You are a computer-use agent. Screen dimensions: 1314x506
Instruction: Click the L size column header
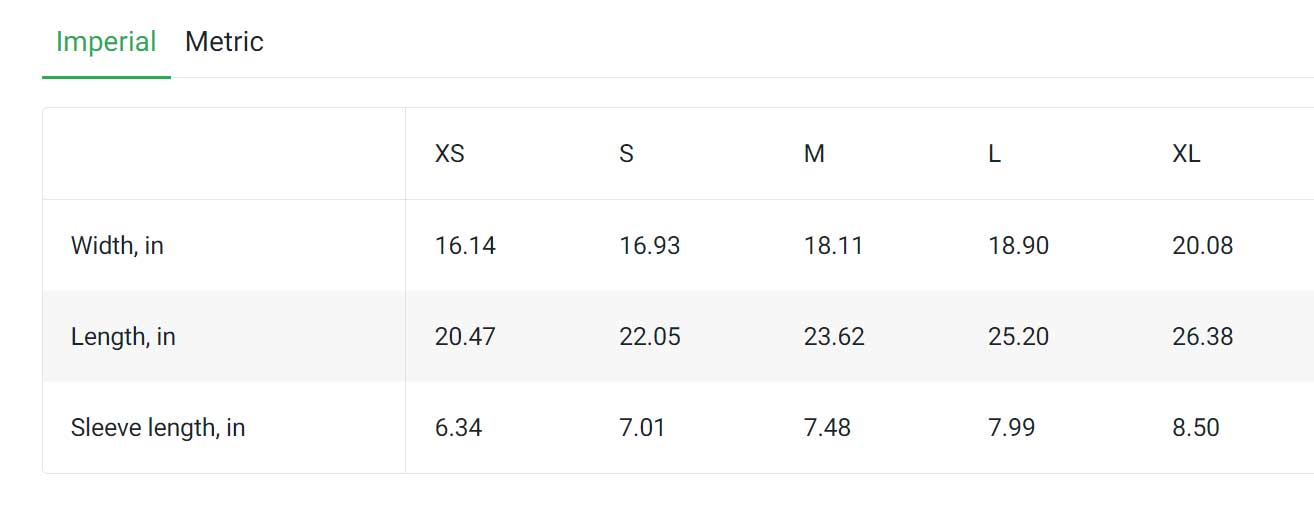point(994,154)
